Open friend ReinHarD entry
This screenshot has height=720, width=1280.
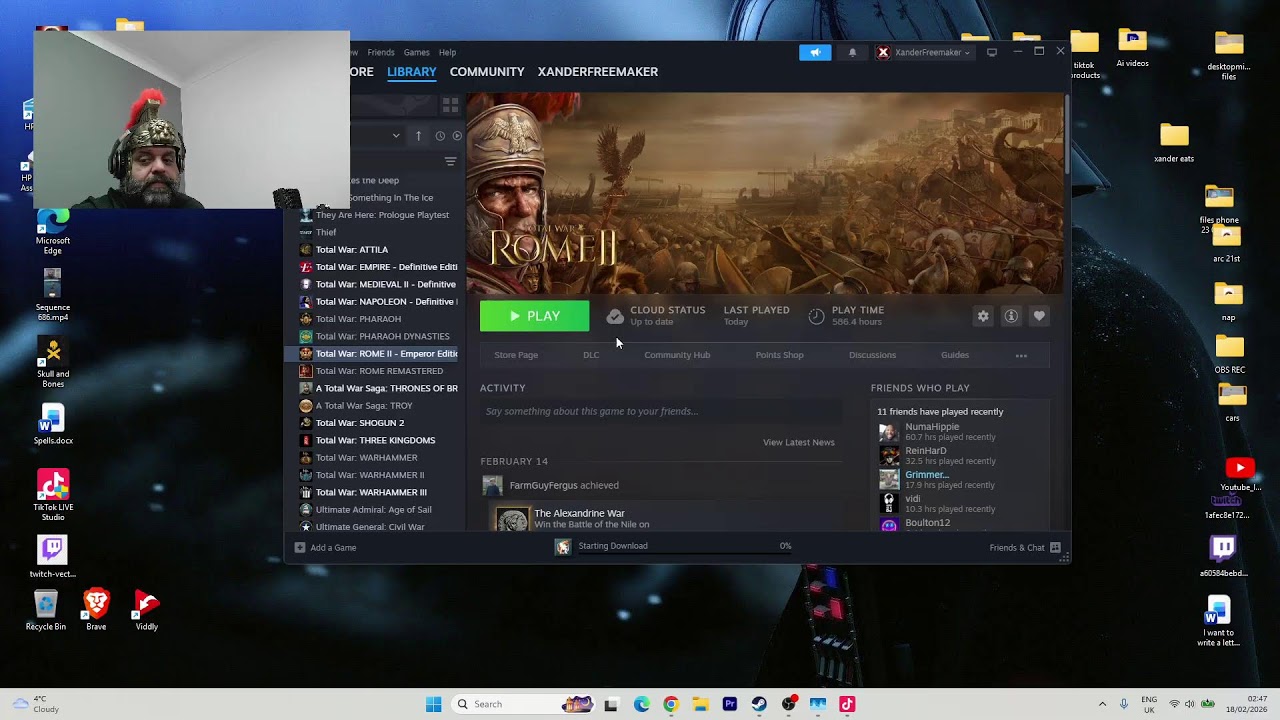pos(960,456)
